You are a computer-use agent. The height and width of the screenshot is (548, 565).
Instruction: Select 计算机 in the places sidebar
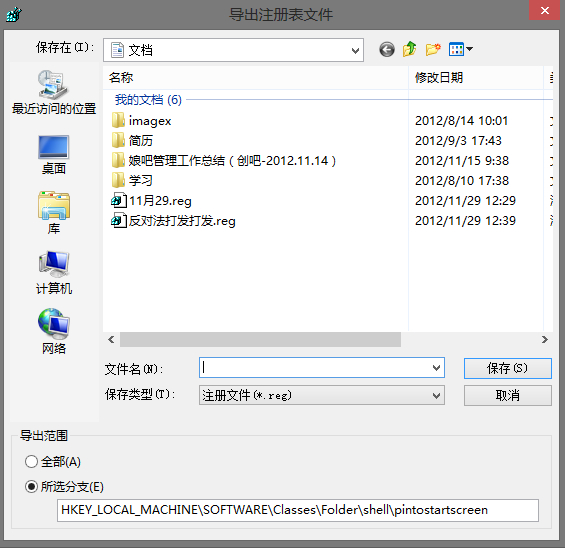54,273
